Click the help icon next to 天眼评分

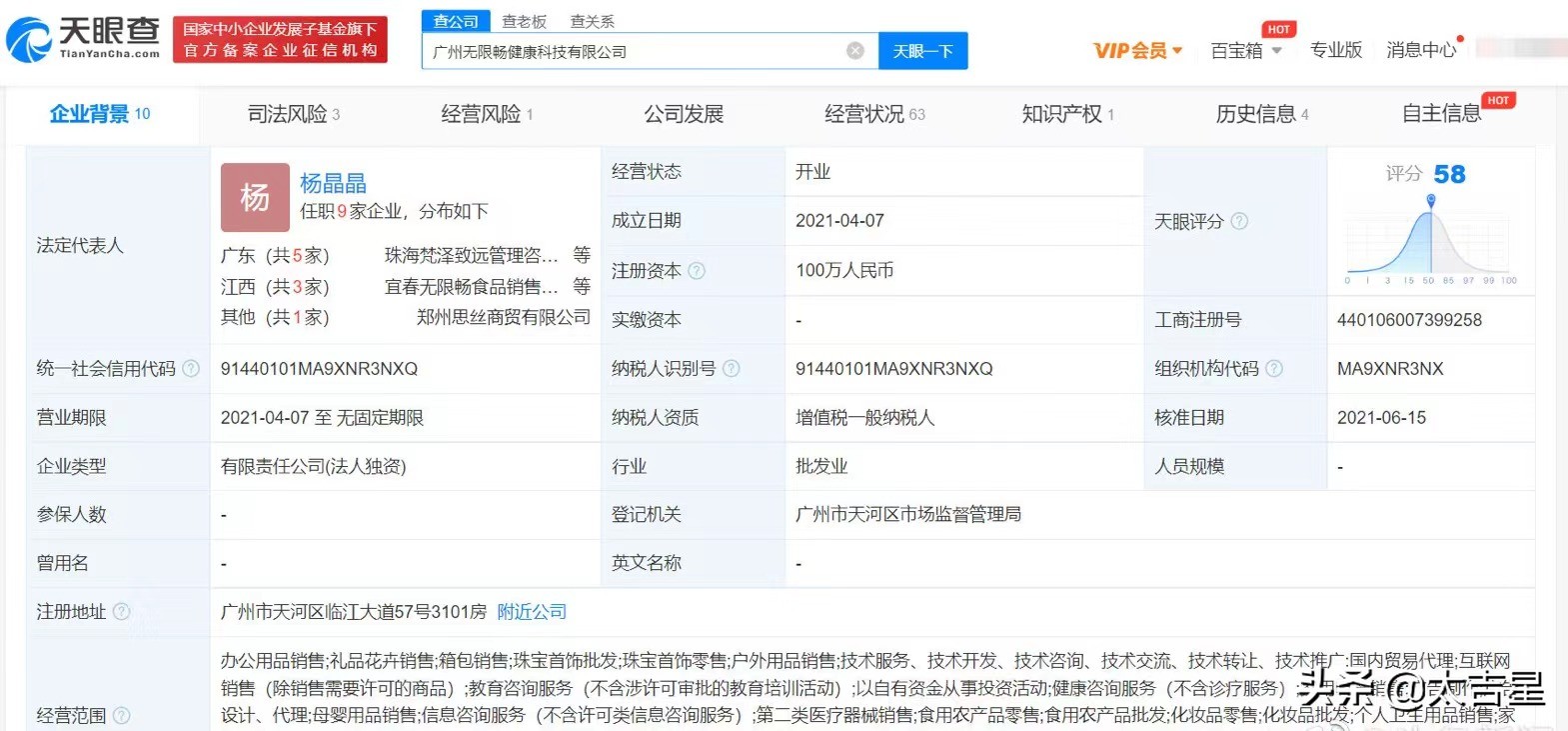point(1239,221)
